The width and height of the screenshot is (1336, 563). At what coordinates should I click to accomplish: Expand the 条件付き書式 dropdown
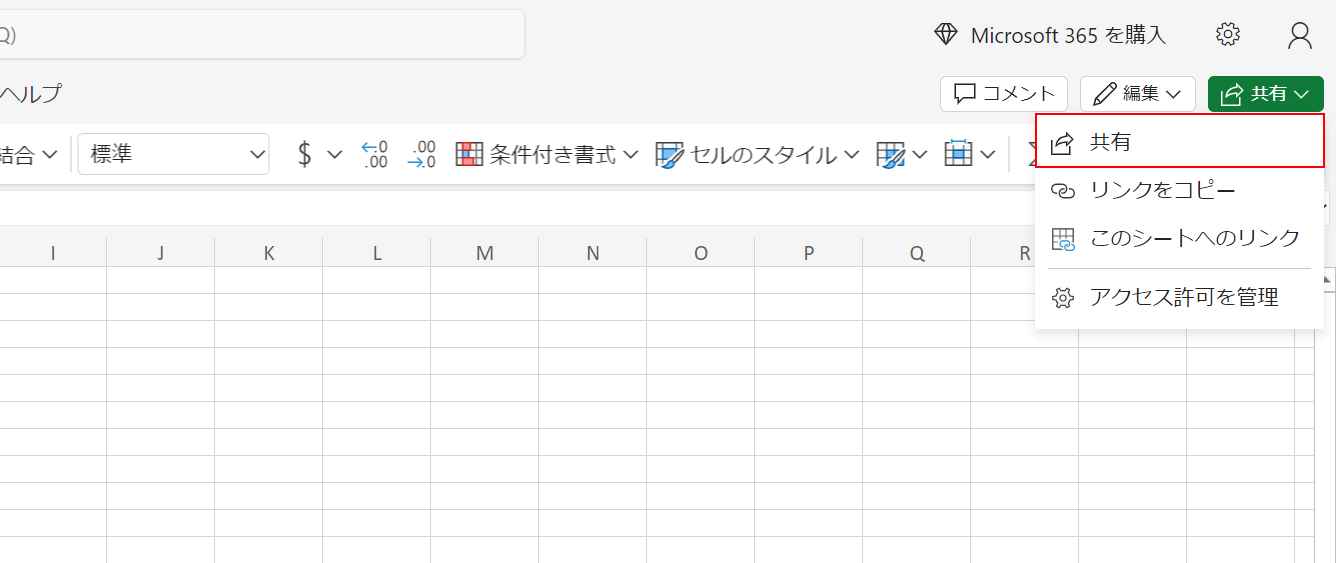point(547,155)
